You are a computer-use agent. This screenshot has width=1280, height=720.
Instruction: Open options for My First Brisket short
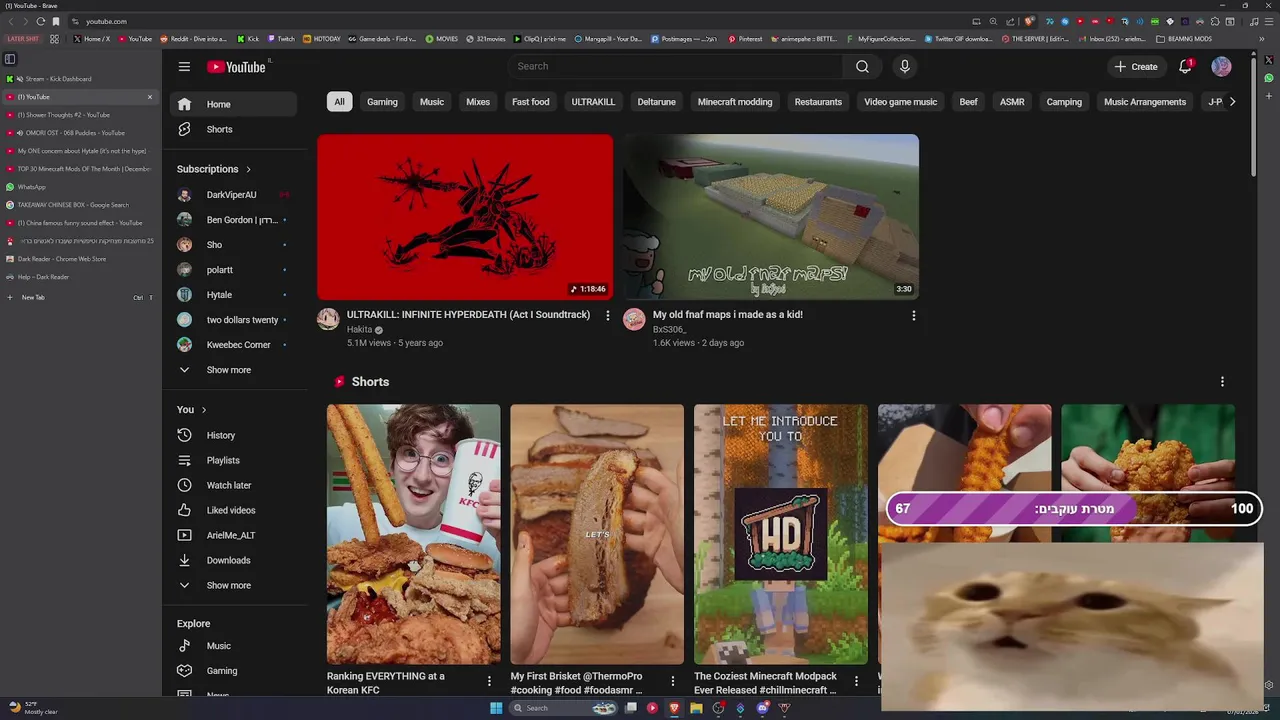click(x=673, y=681)
